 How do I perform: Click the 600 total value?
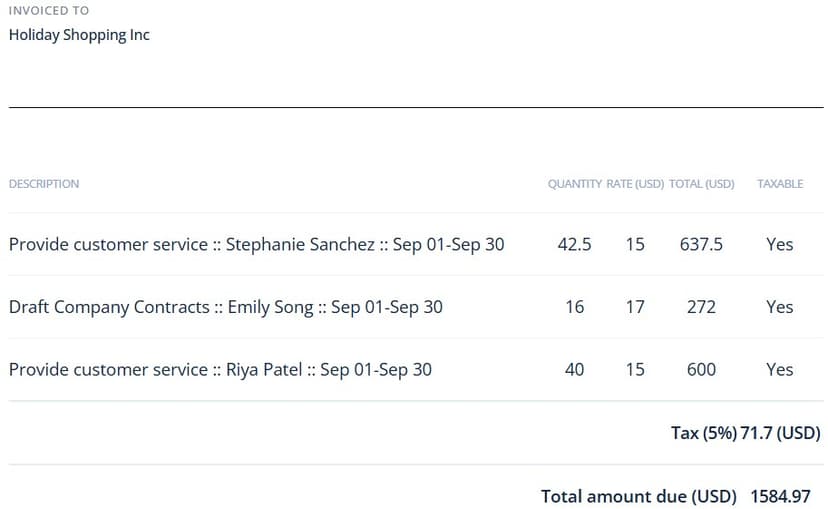[x=701, y=370]
